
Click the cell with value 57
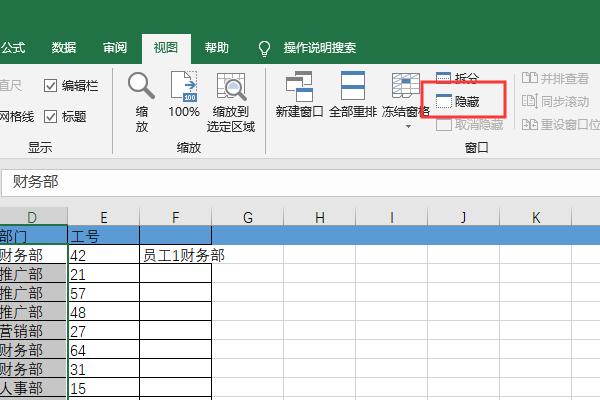click(103, 293)
